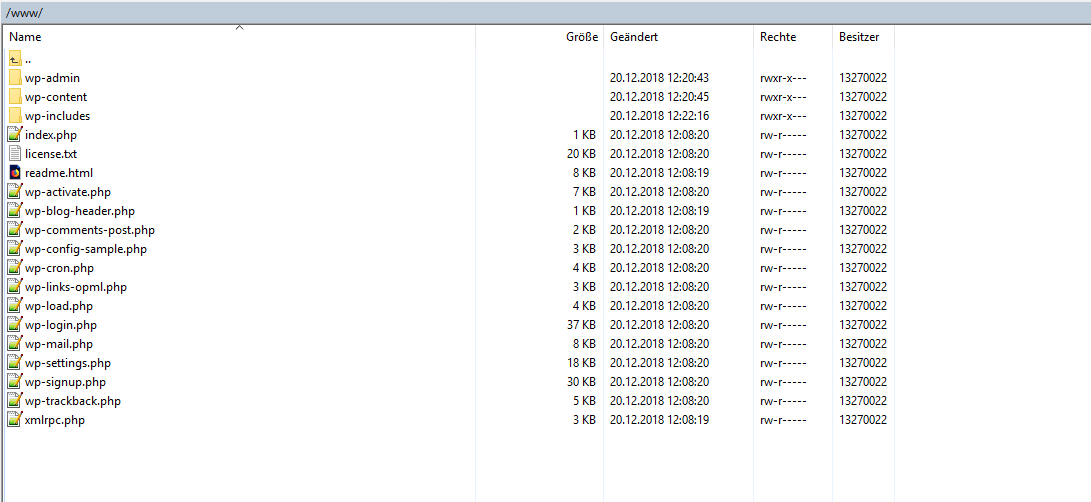Click the 37 KB size of wp-login.php
The image size is (1091, 502).
tap(582, 324)
